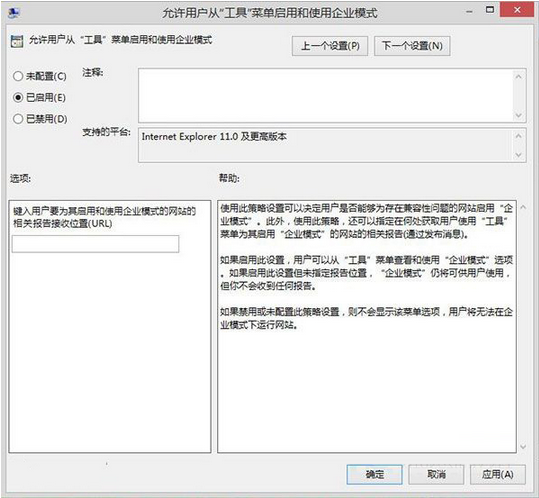The width and height of the screenshot is (539, 498).
Task: Close the dialog with the red X
Action: (x=517, y=10)
